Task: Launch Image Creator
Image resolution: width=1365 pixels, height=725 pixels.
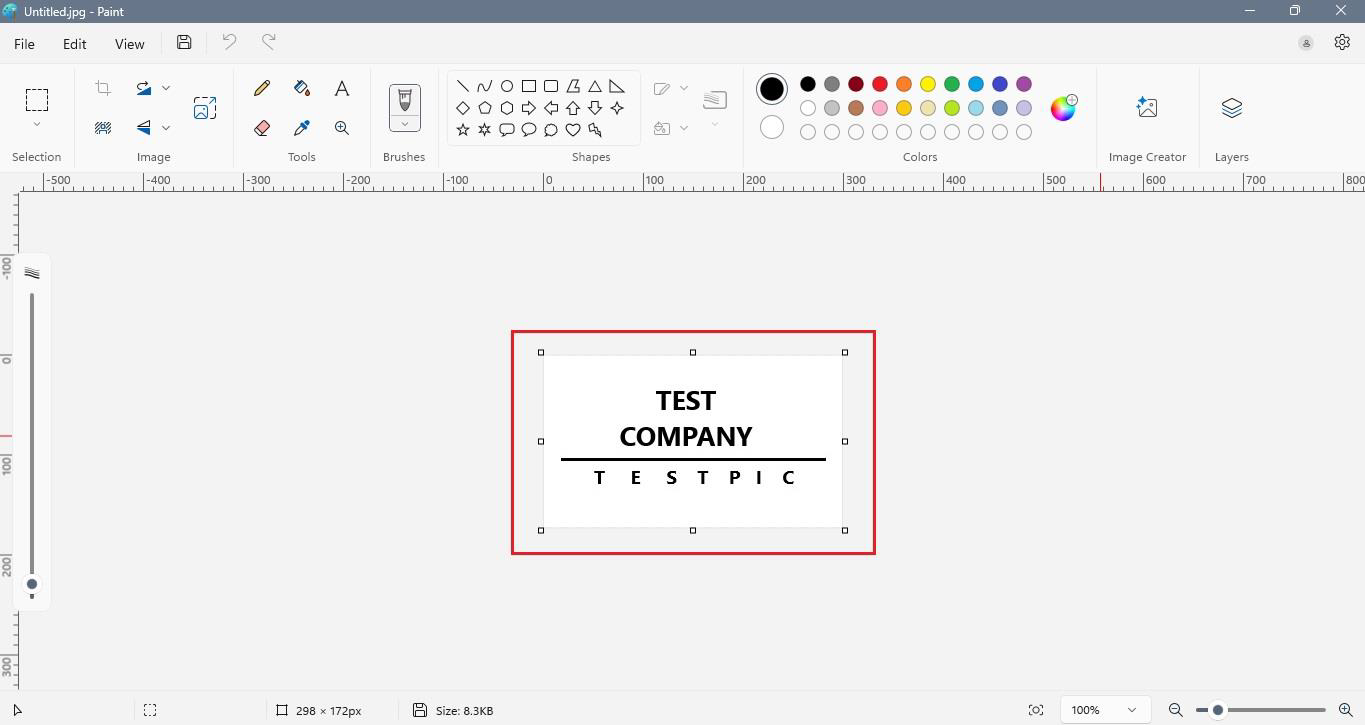Action: [x=1147, y=108]
